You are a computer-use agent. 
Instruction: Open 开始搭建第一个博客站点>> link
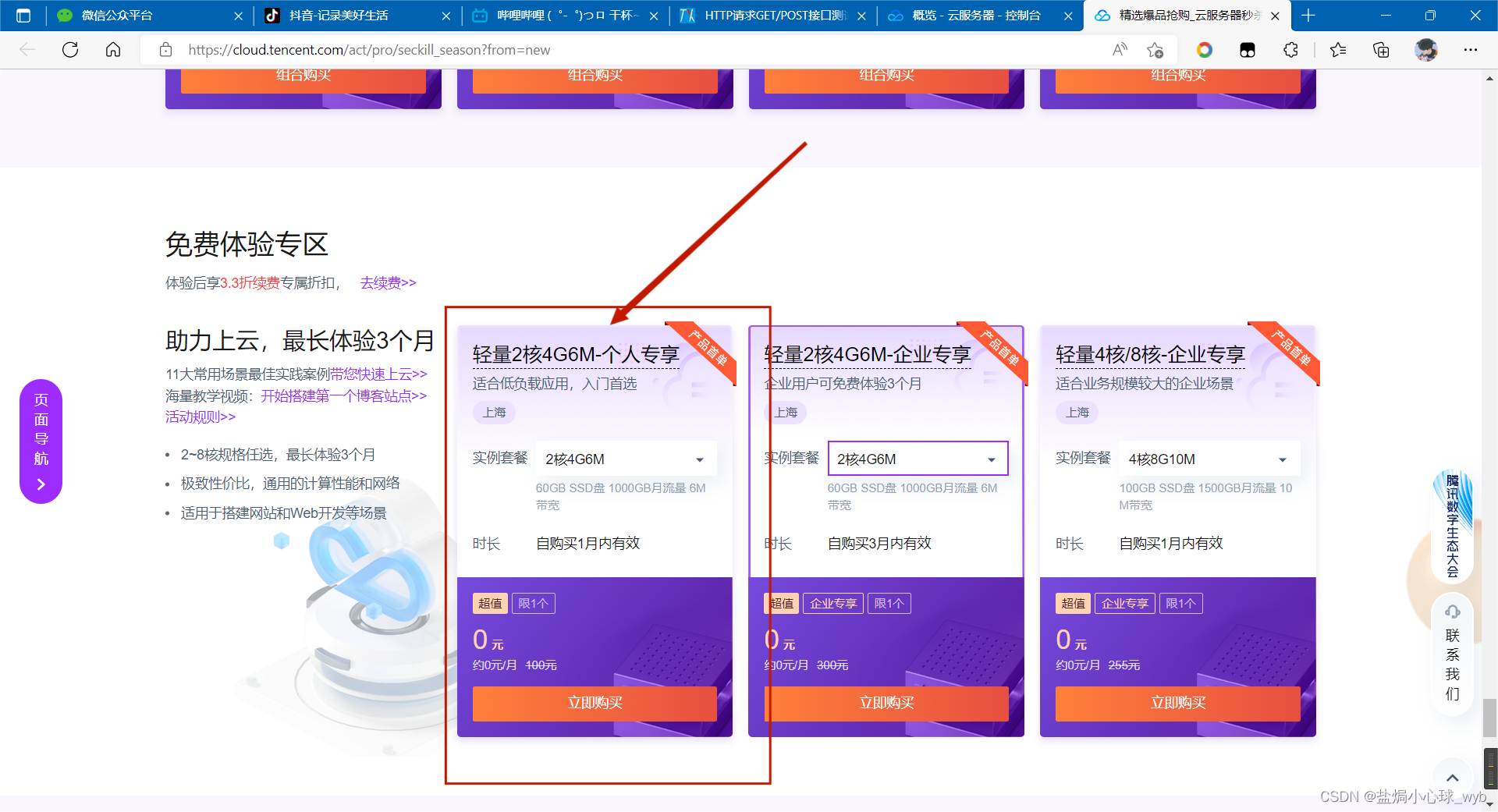point(344,395)
